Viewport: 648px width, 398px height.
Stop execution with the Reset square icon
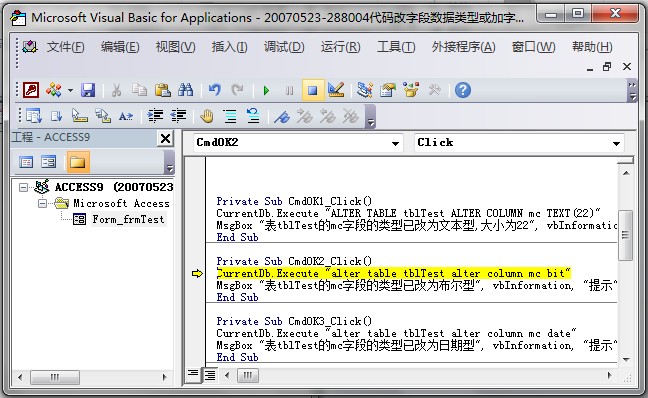(313, 90)
